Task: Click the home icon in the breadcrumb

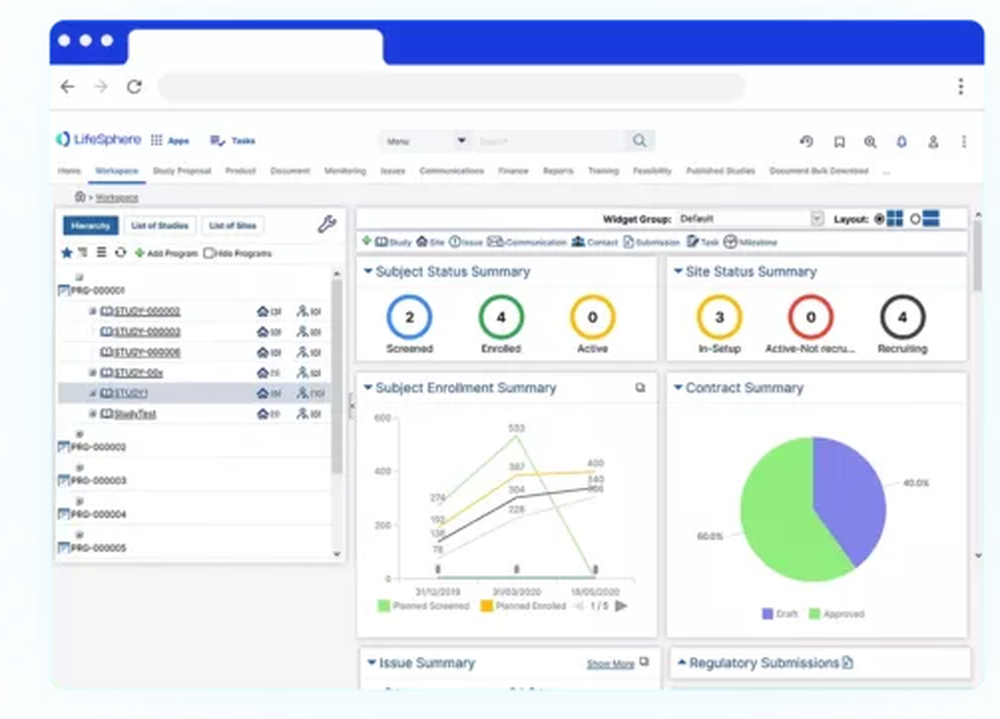Action: click(80, 196)
